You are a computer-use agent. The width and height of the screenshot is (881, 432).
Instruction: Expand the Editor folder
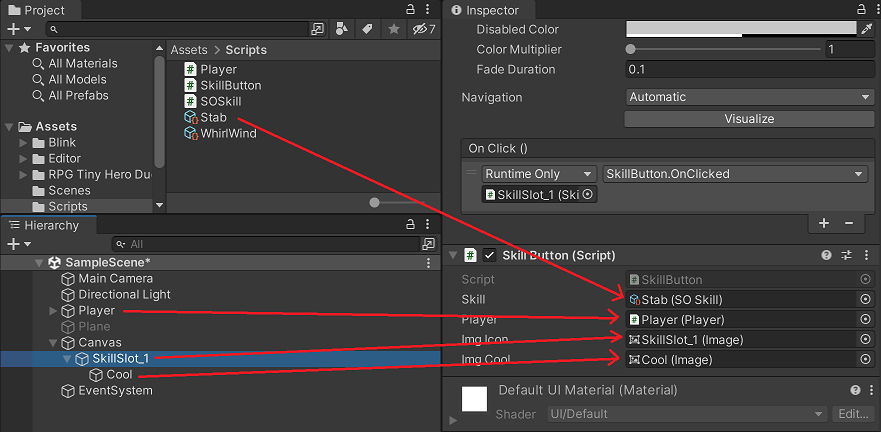click(x=23, y=158)
